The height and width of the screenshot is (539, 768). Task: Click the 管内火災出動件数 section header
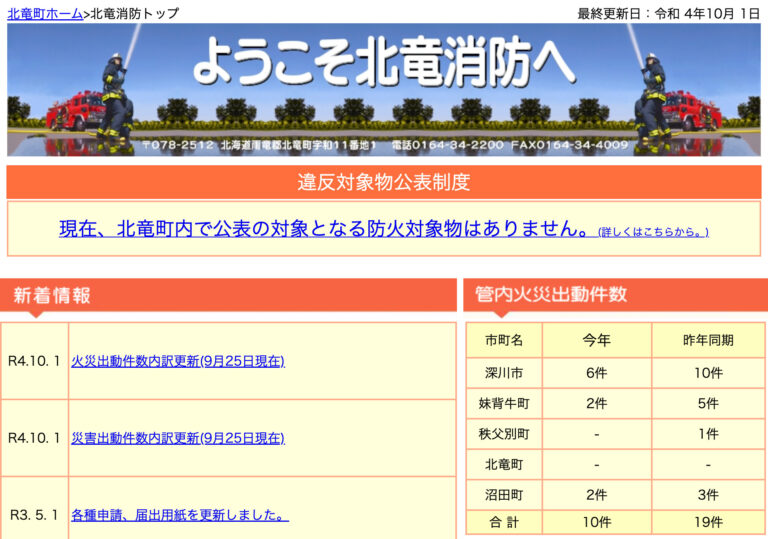[x=551, y=295]
